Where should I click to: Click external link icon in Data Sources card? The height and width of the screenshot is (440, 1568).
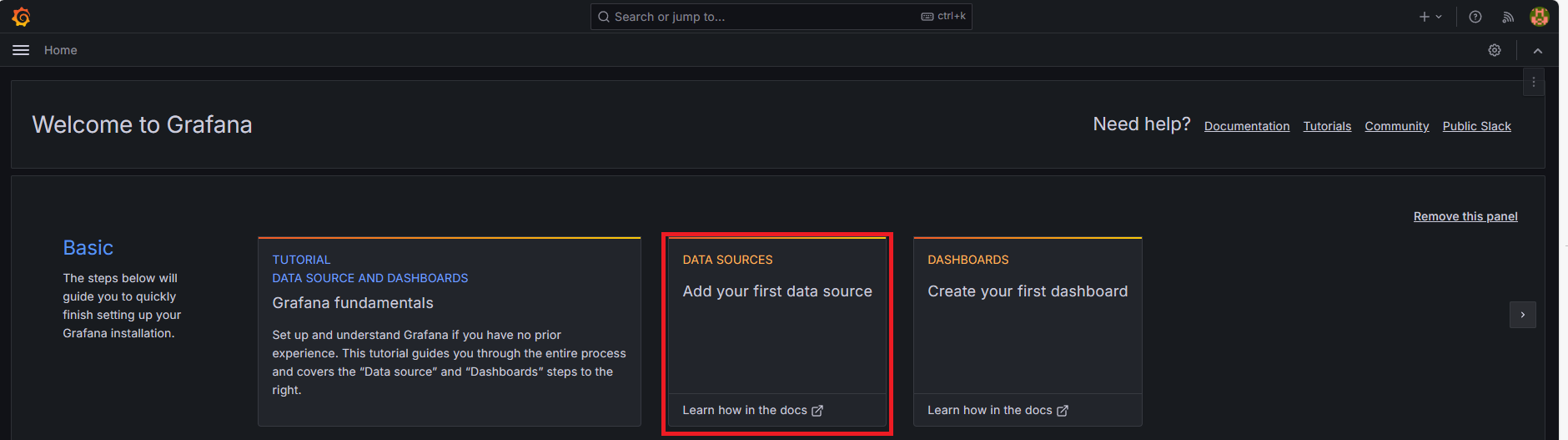tap(817, 411)
